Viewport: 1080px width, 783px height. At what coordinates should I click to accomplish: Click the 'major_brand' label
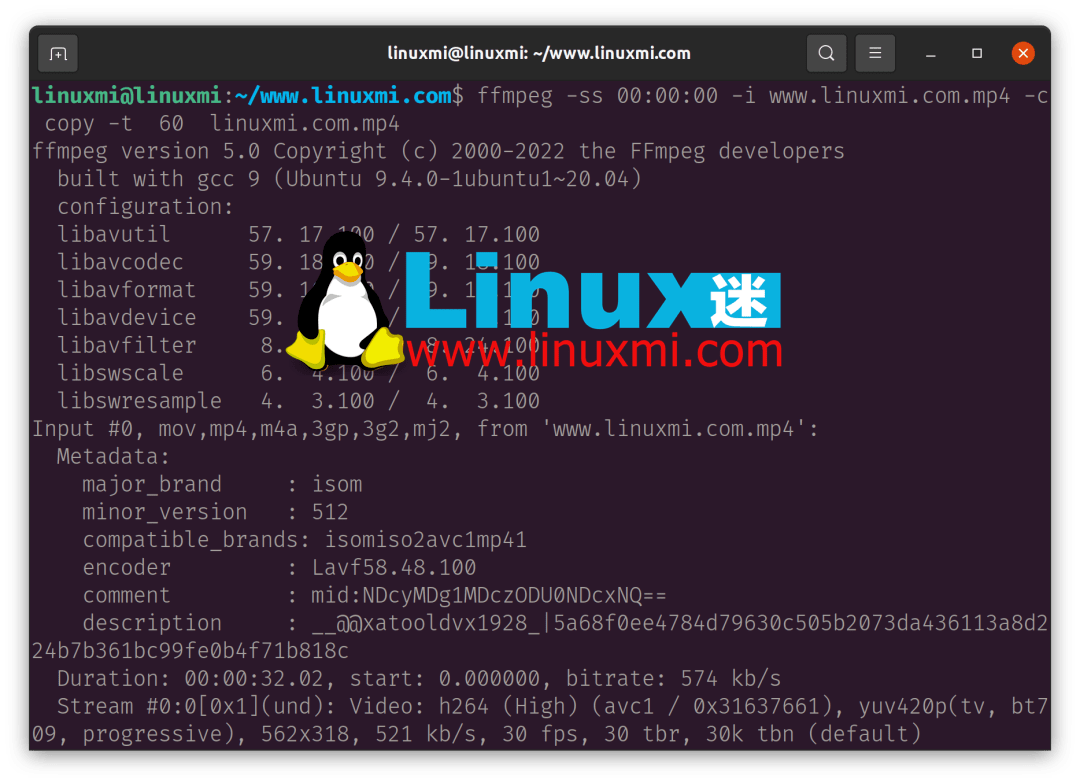coord(152,484)
